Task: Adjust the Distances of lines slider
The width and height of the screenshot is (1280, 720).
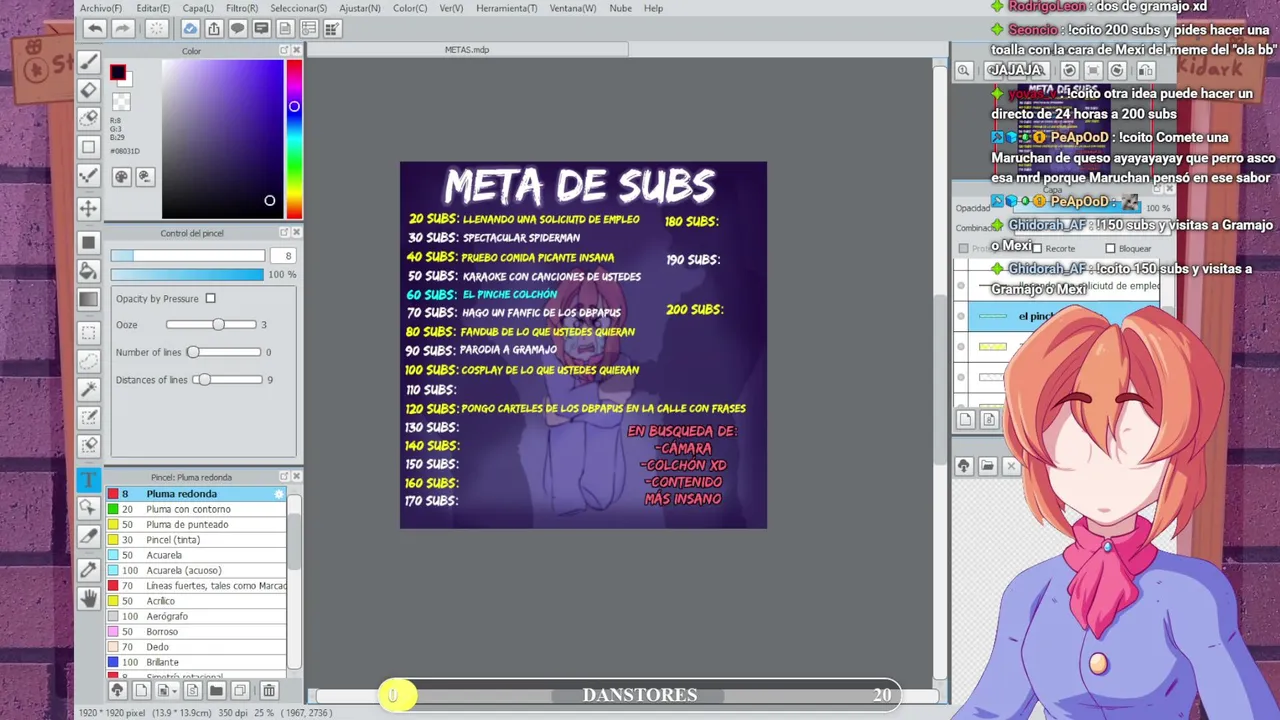Action: (227, 380)
